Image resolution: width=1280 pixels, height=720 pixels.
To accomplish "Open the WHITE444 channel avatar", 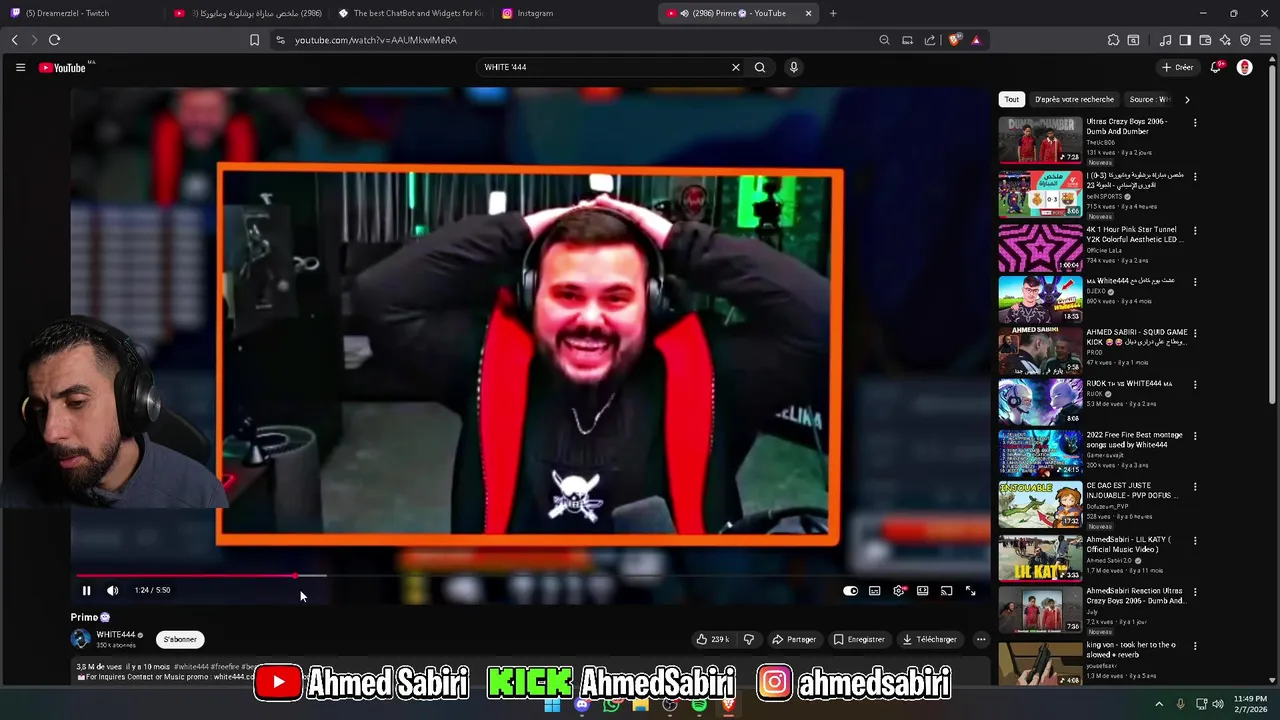I will pyautogui.click(x=80, y=639).
